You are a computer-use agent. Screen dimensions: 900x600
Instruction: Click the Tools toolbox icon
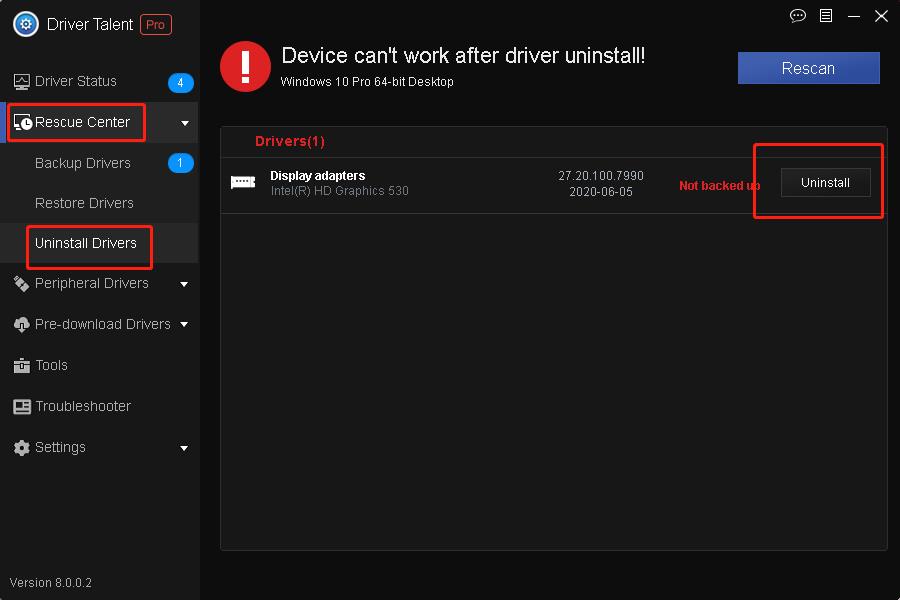point(21,365)
